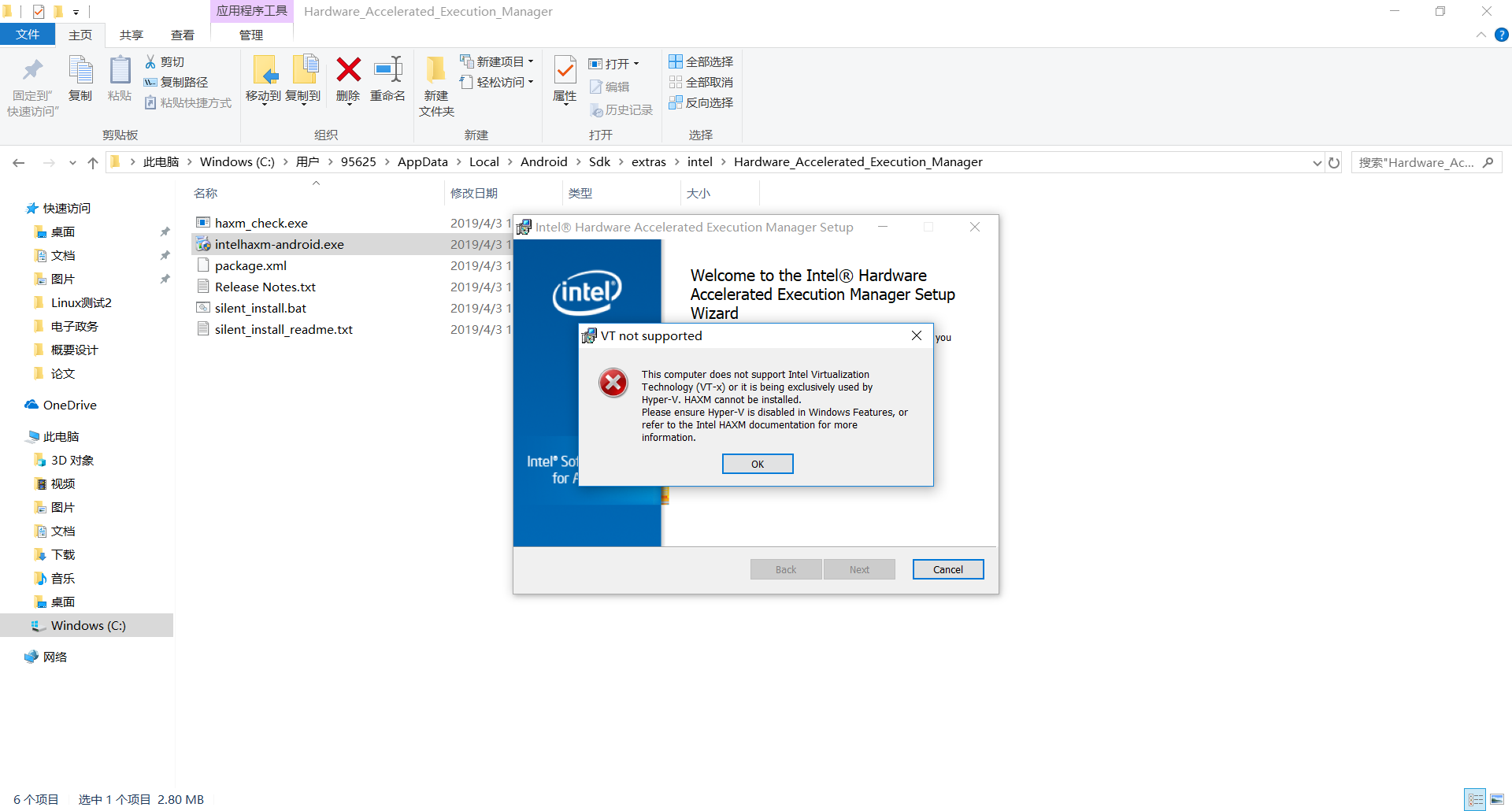Screen dimensions: 1512x811
Task: Open Linux测试2 folder in Quick access
Action: pyautogui.click(x=81, y=302)
